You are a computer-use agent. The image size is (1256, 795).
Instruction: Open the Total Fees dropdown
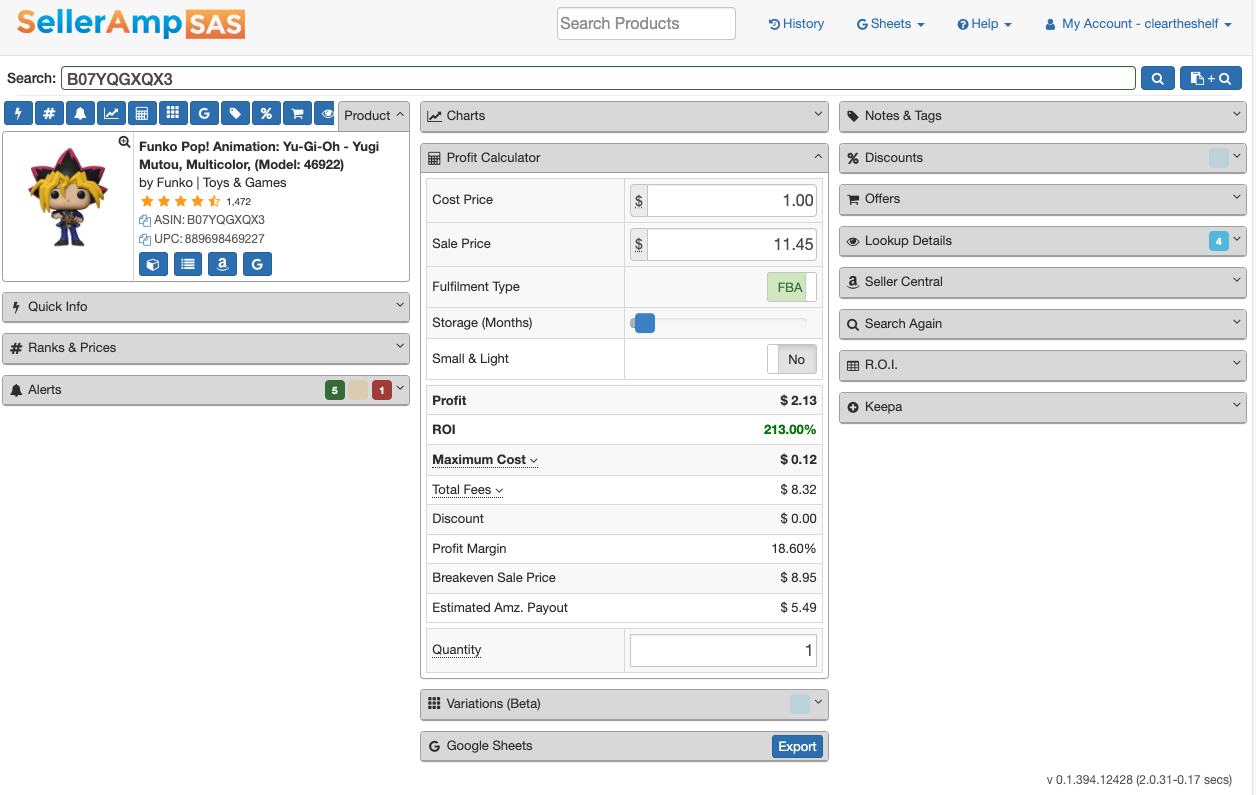tap(467, 490)
